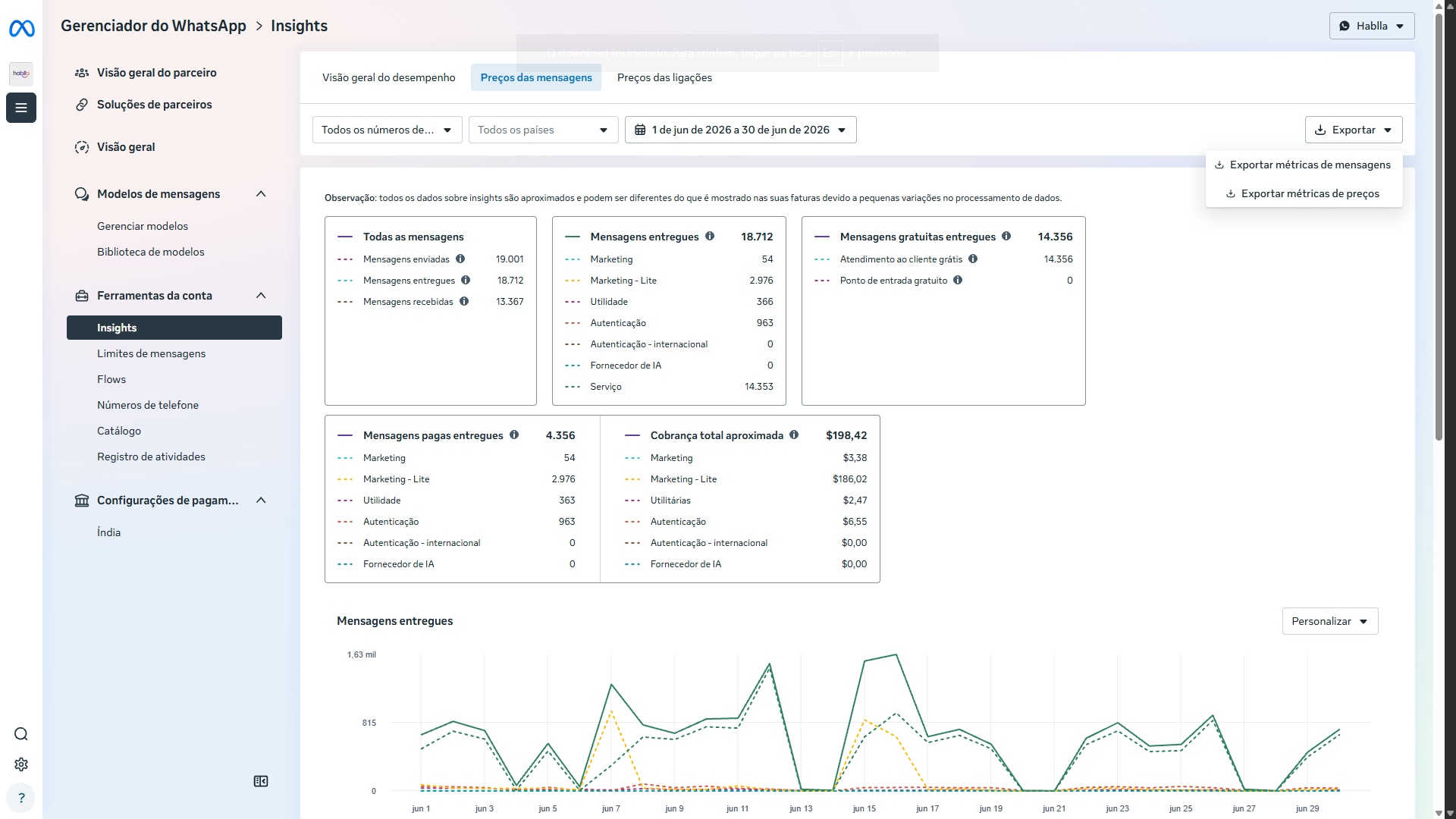Click info icon beside Mensagens pagas entregues
The height and width of the screenshot is (819, 1456).
(514, 435)
